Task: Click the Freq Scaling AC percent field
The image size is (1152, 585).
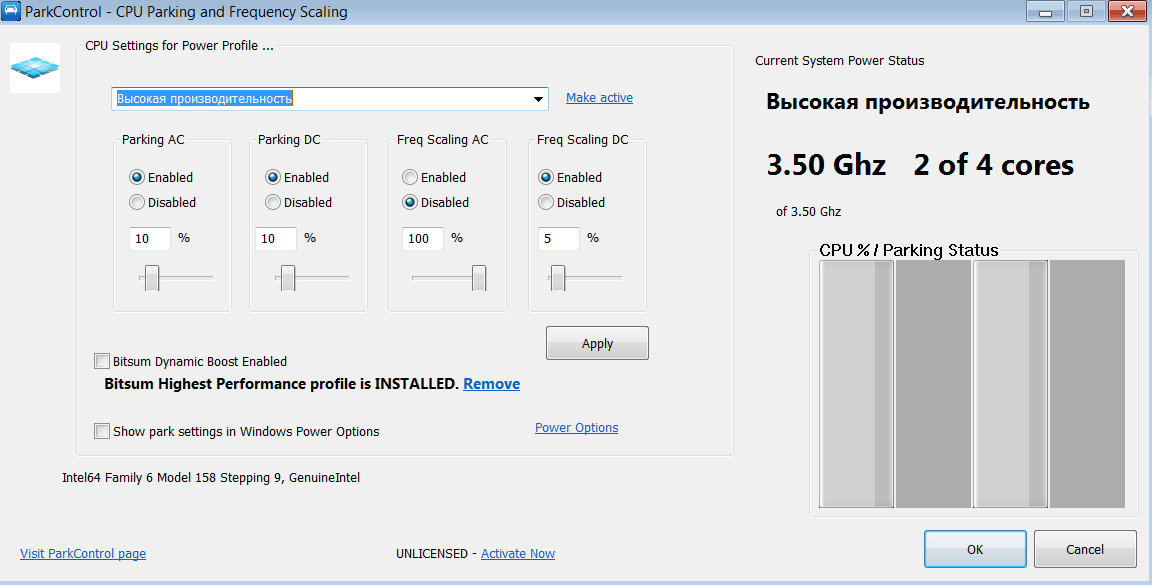Action: (422, 238)
